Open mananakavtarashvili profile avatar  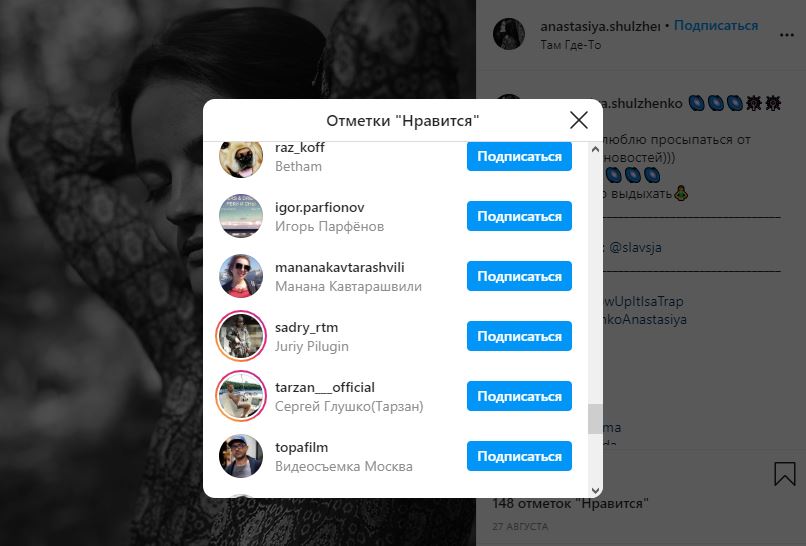coord(241,276)
